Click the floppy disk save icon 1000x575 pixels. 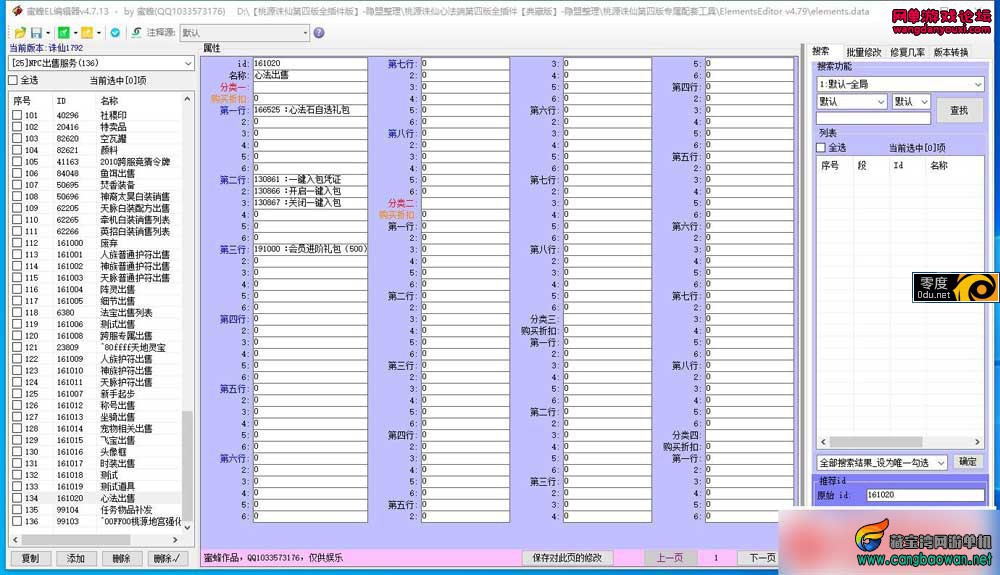pos(36,33)
